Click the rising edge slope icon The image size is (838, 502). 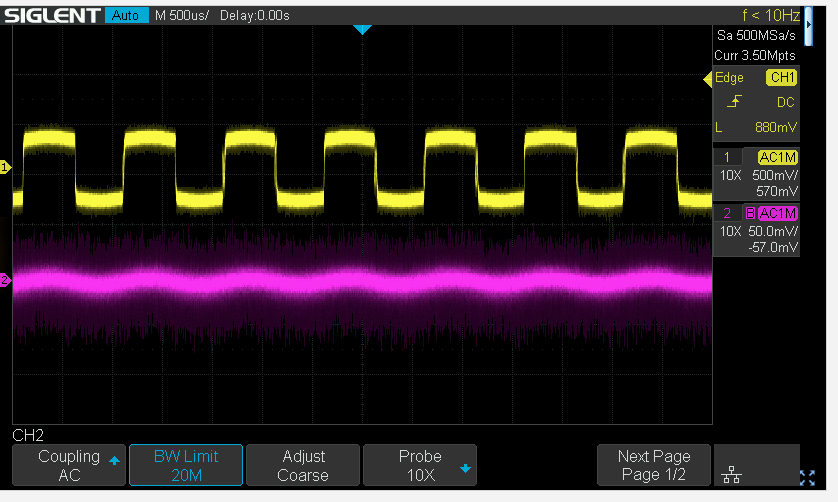point(733,102)
